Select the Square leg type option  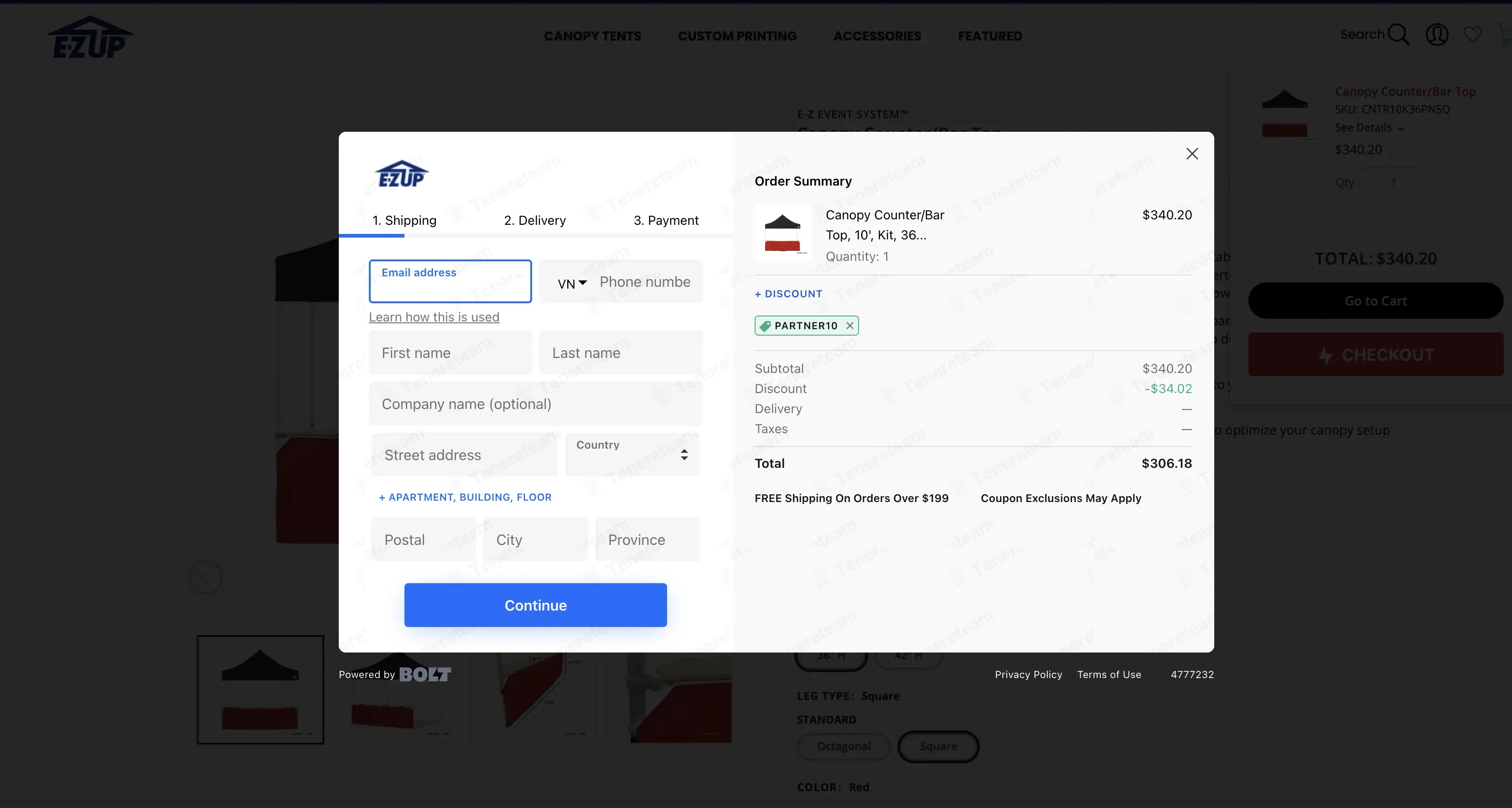(x=938, y=746)
